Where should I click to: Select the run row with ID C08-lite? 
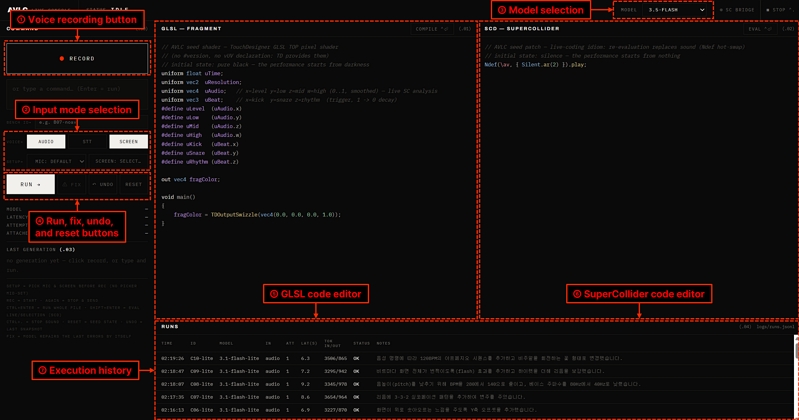pos(474,384)
